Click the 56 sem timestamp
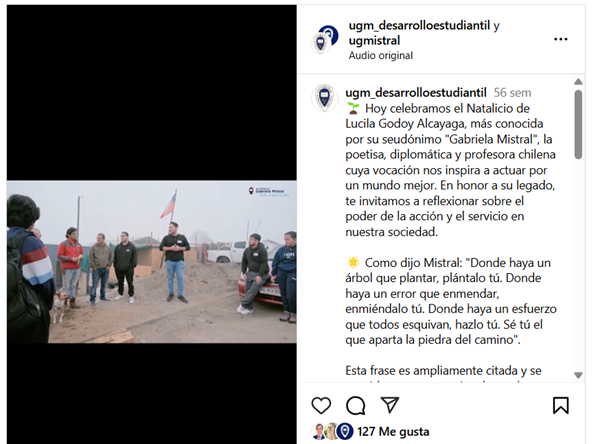This screenshot has width=600, height=444. (x=512, y=93)
